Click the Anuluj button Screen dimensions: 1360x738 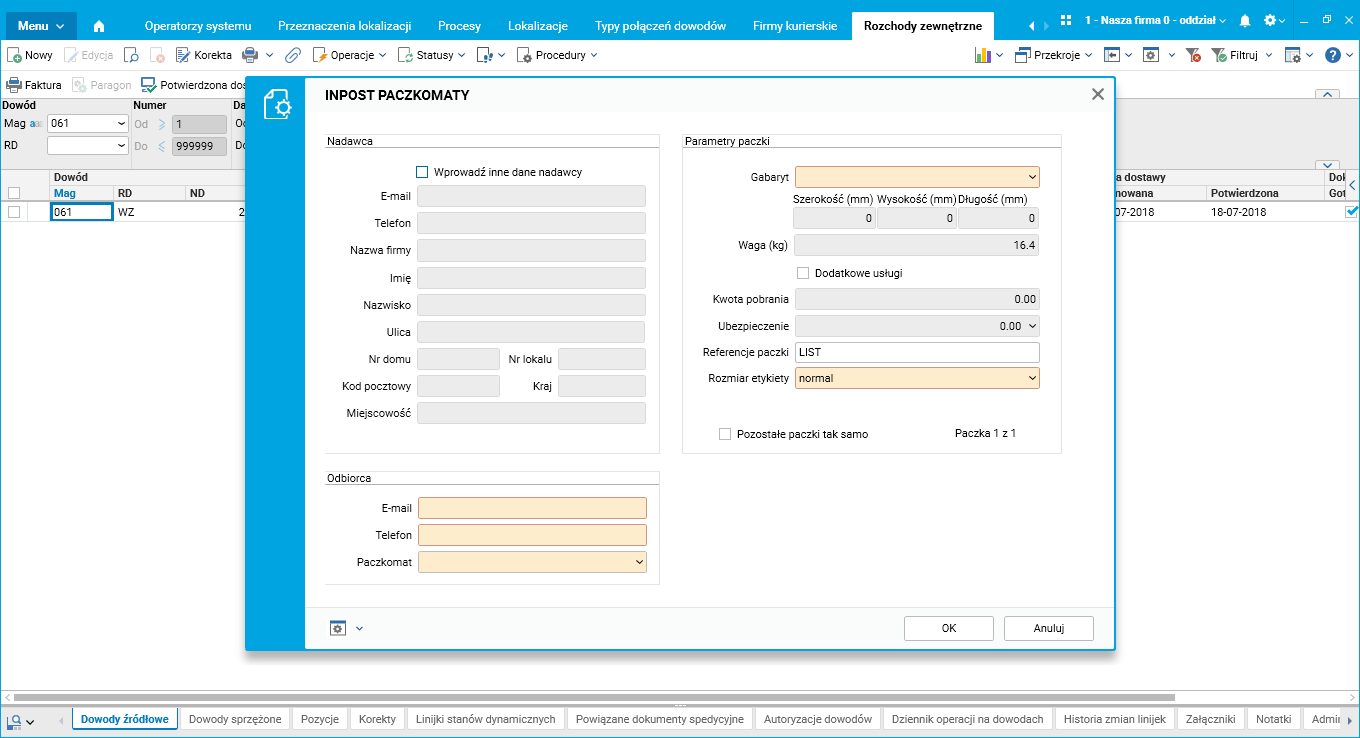1049,628
